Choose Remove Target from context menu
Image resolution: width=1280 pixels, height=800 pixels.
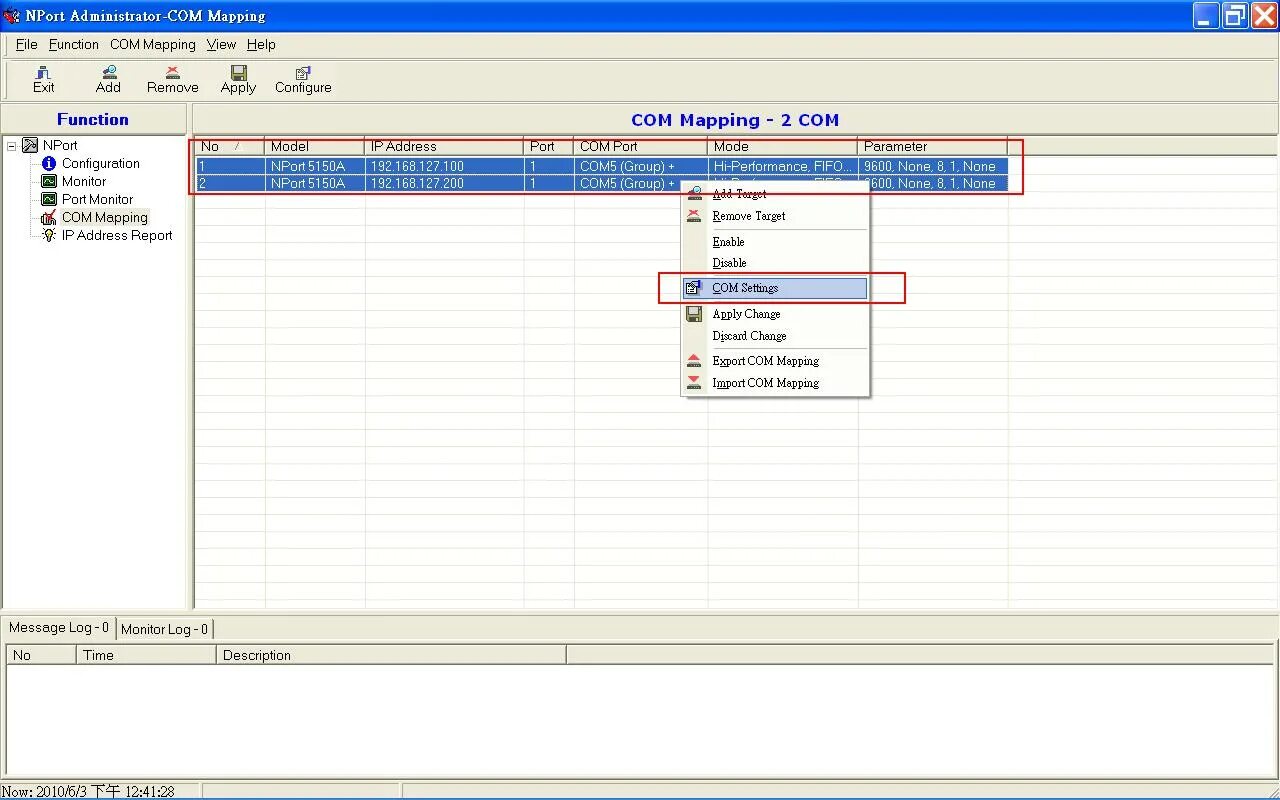tap(775, 216)
